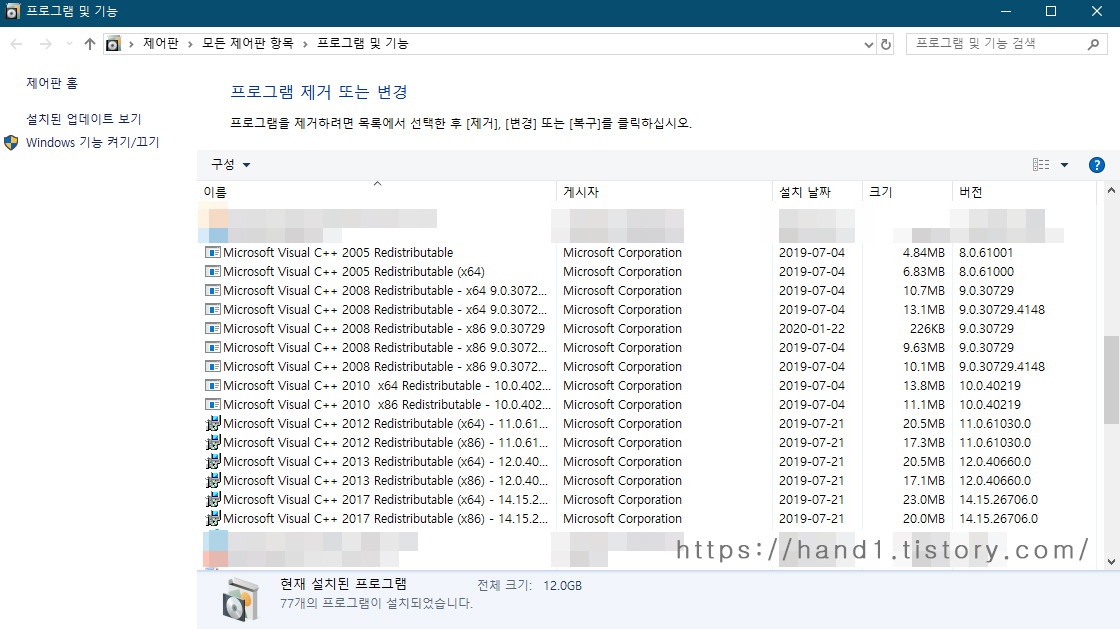This screenshot has height=629, width=1120.
Task: Click version 12.0.40660.0 in 2013 (x64) row
Action: 995,462
